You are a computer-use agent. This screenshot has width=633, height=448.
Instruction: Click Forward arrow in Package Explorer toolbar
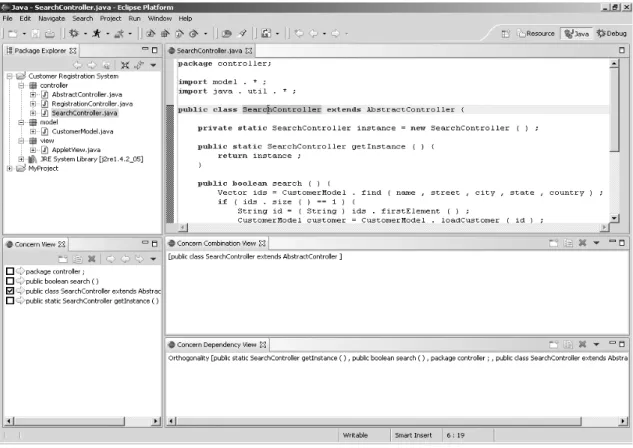pyautogui.click(x=92, y=65)
